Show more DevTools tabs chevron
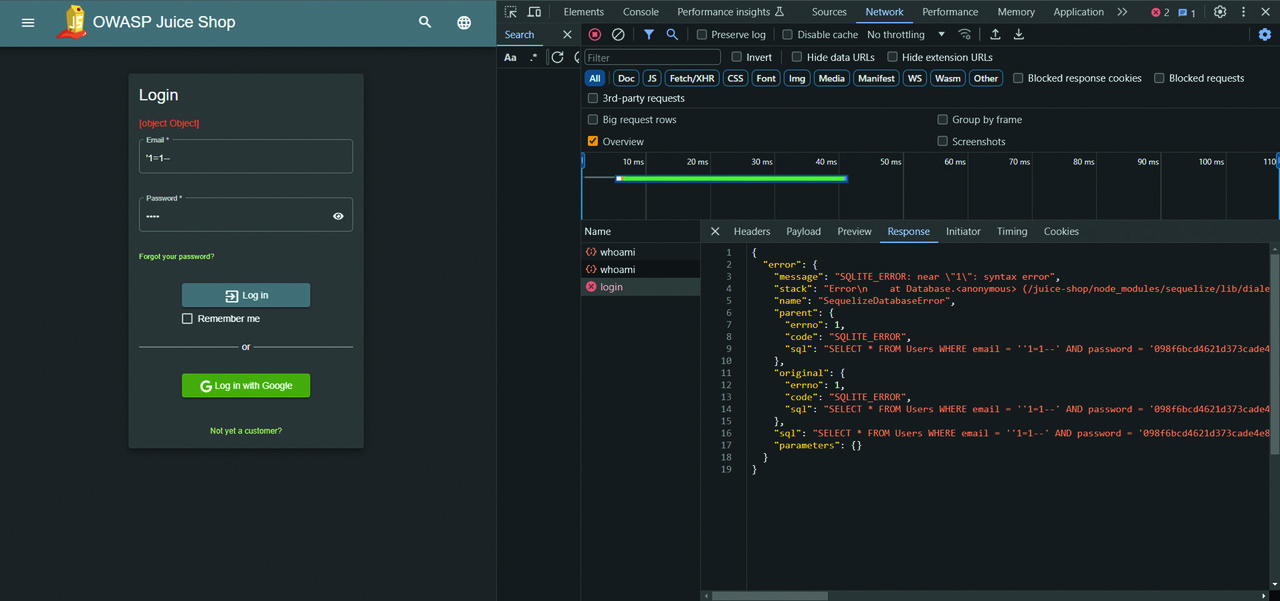This screenshot has width=1280, height=601. pos(1122,12)
